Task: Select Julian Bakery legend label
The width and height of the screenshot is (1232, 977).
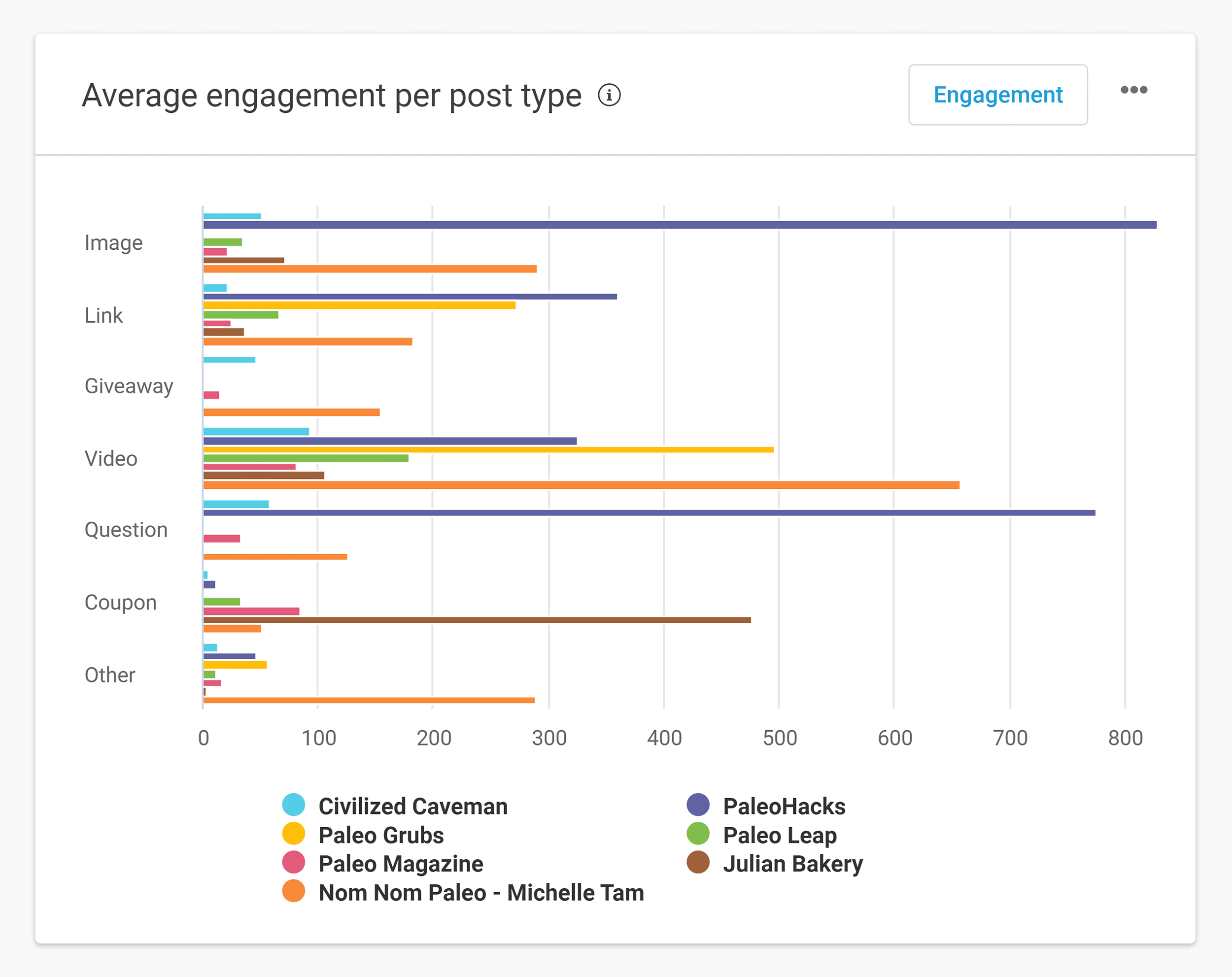Action: coord(792,865)
